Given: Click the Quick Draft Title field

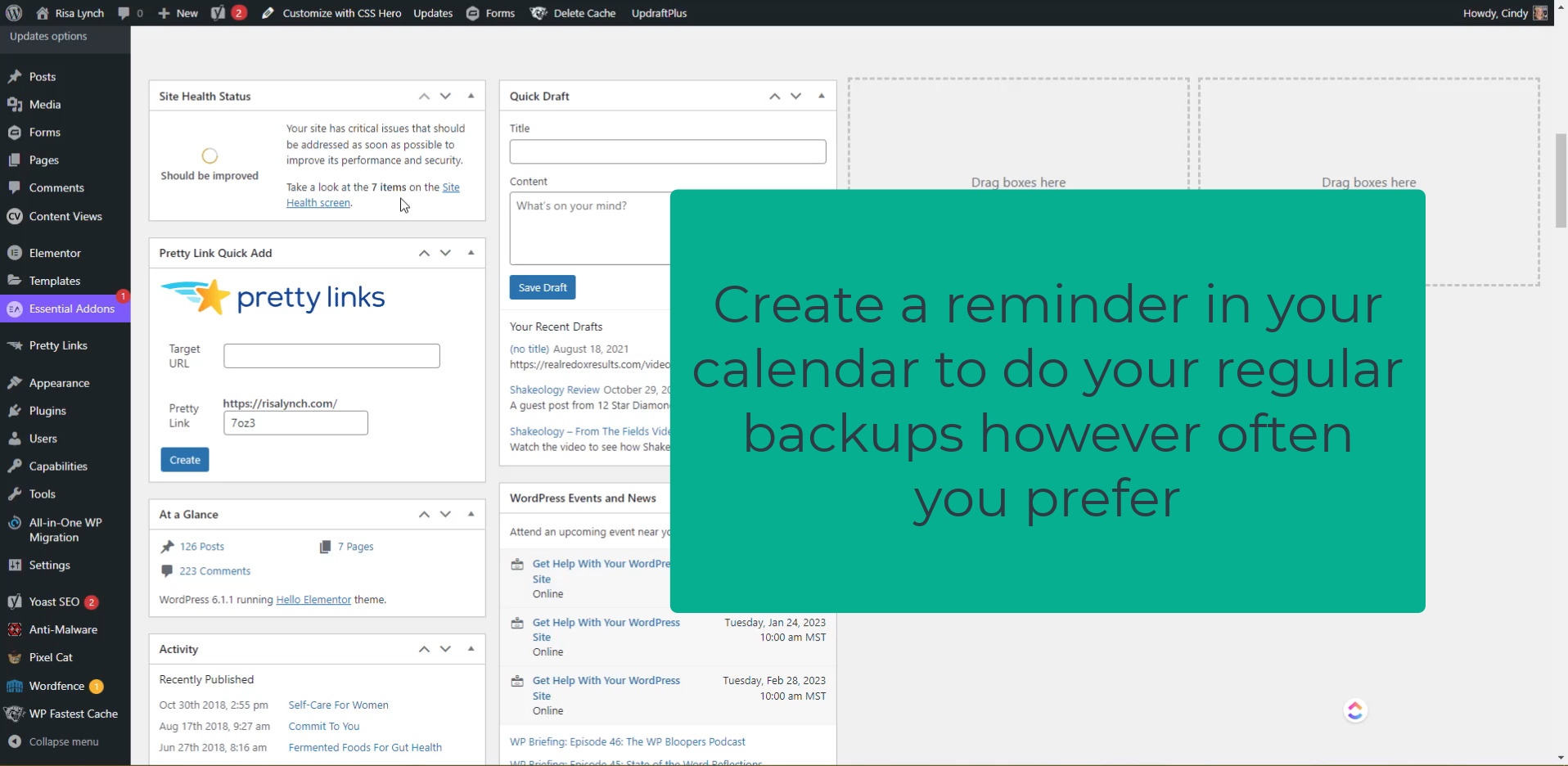Looking at the screenshot, I should [668, 151].
